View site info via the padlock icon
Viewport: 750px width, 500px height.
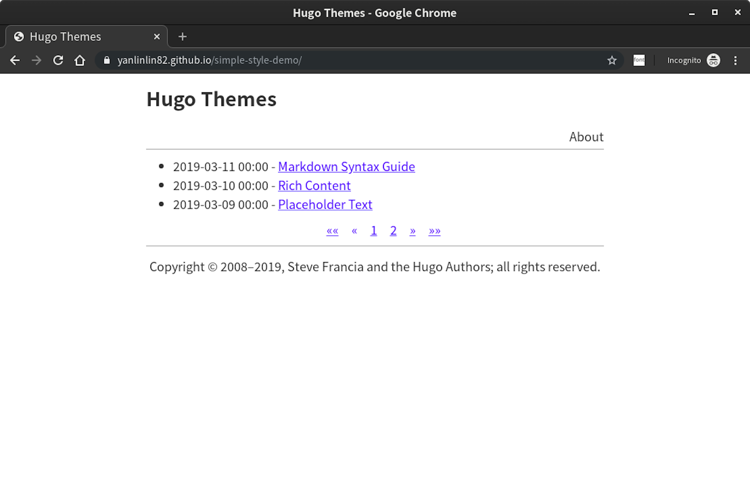point(106,60)
